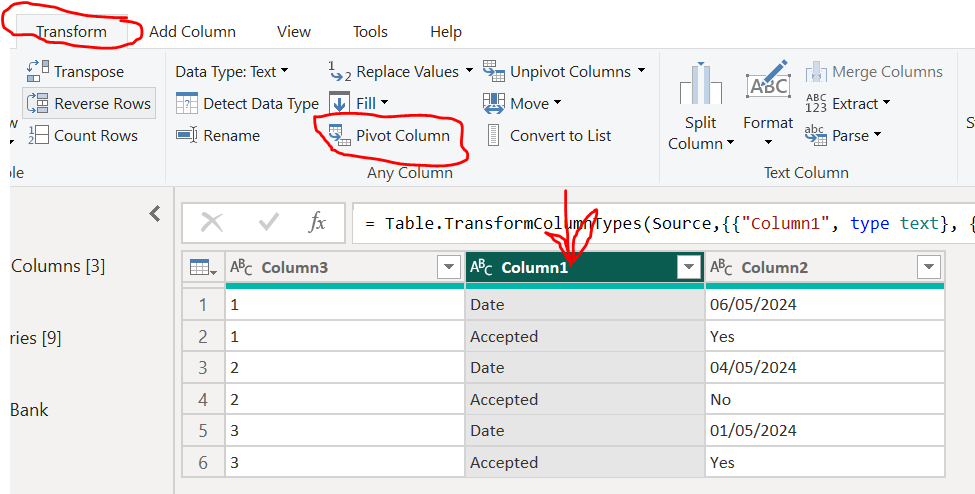975x494 pixels.
Task: Click the Convert to List label
Action: [561, 135]
